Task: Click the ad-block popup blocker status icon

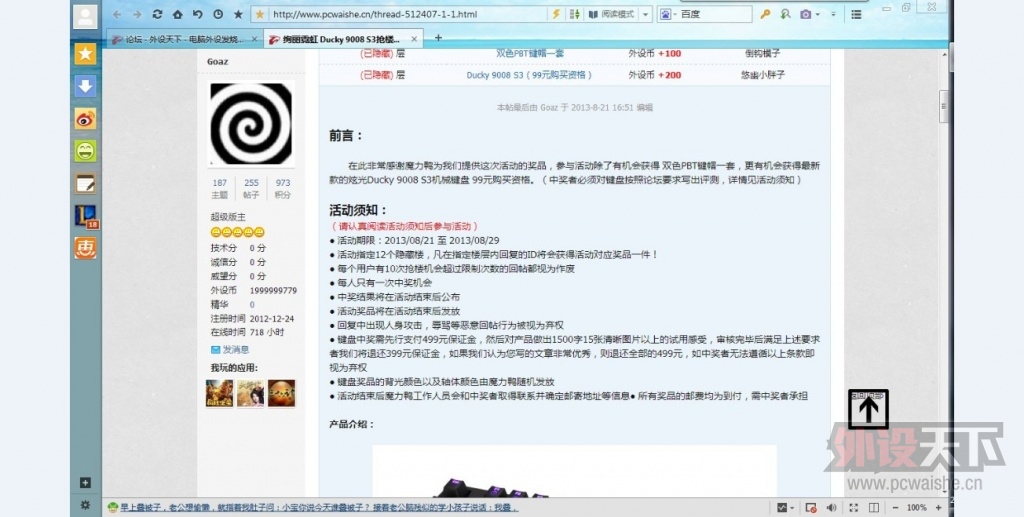Action: point(811,507)
